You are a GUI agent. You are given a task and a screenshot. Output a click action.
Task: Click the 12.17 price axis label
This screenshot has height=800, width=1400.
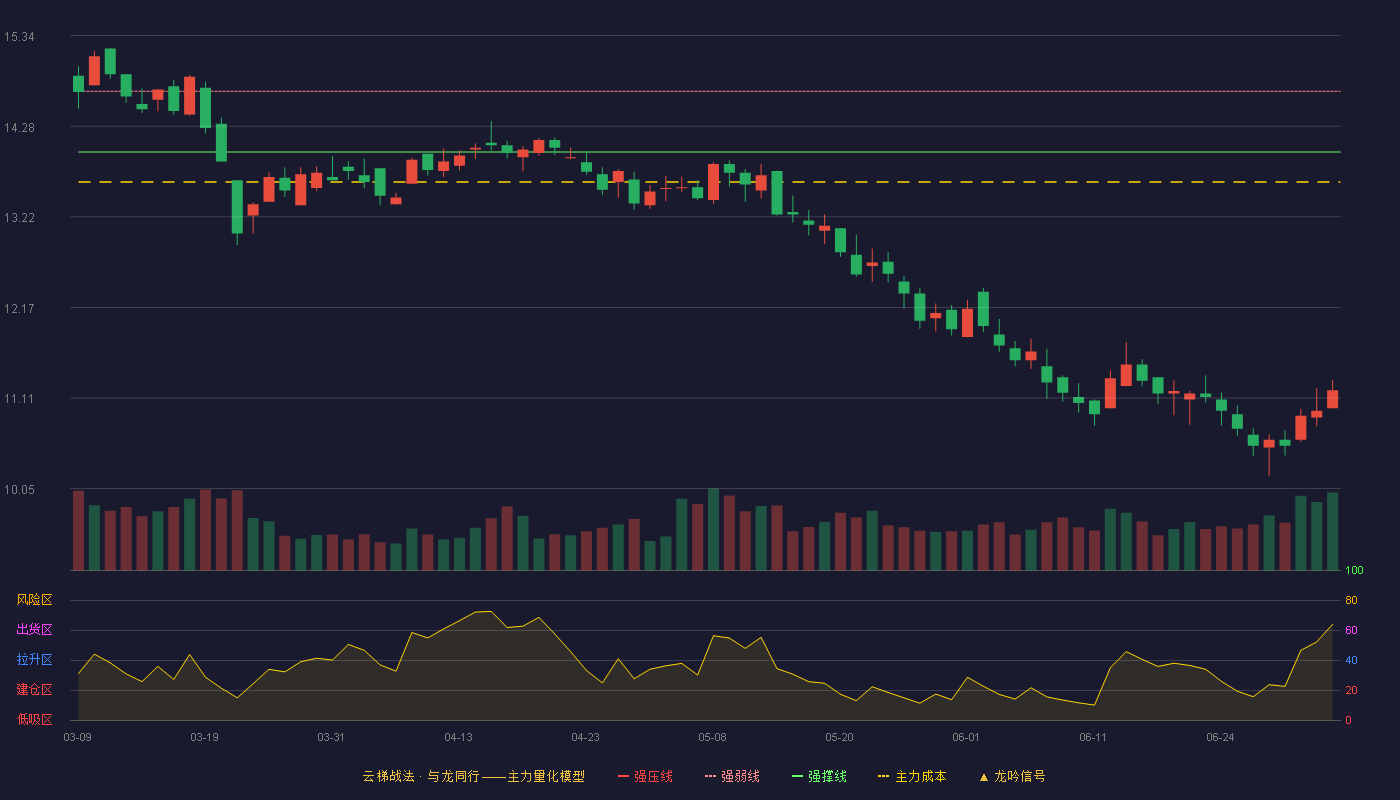tap(19, 308)
